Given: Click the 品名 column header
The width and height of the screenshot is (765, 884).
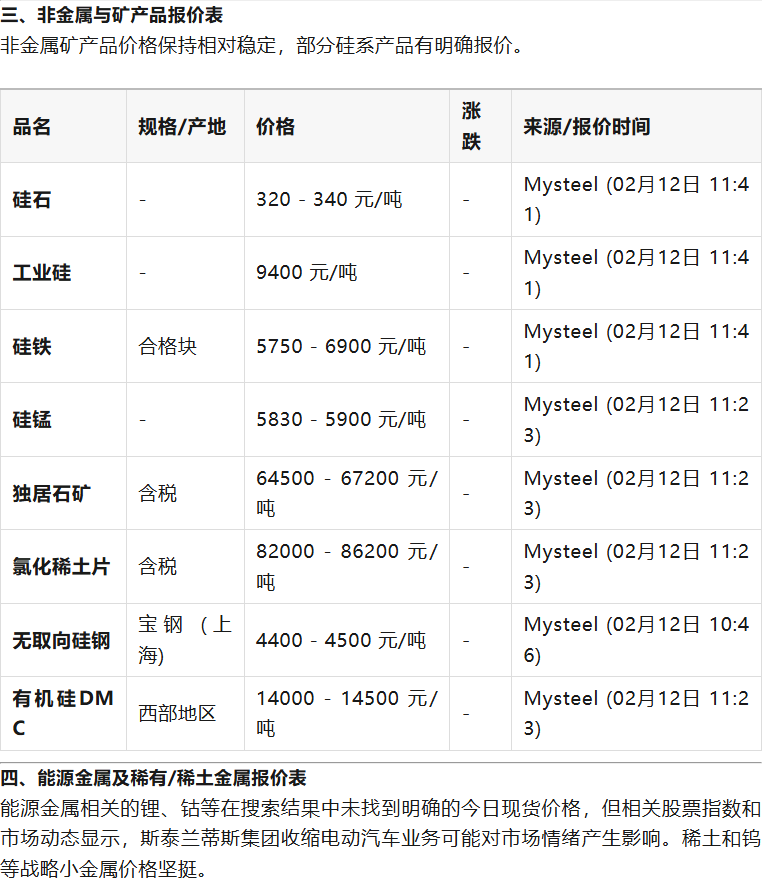Looking at the screenshot, I should point(32,127).
